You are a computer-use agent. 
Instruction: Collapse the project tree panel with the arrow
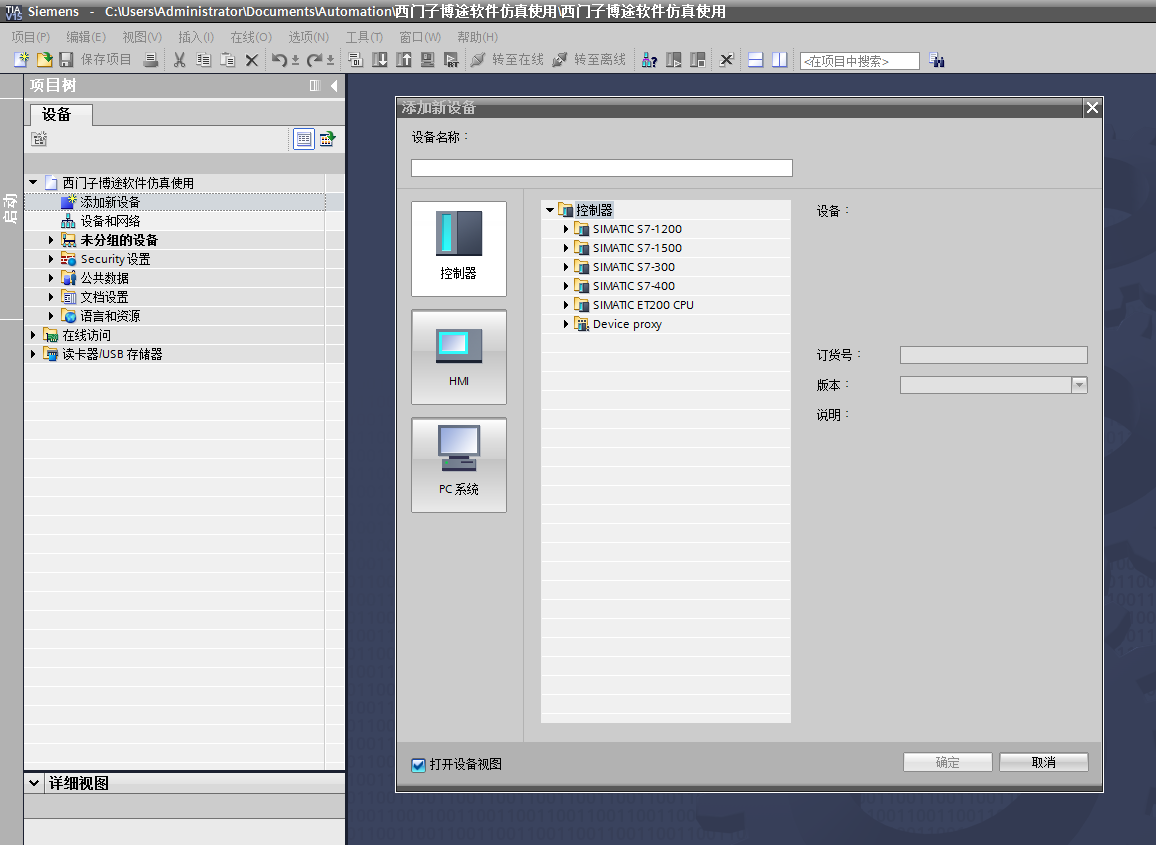click(334, 86)
